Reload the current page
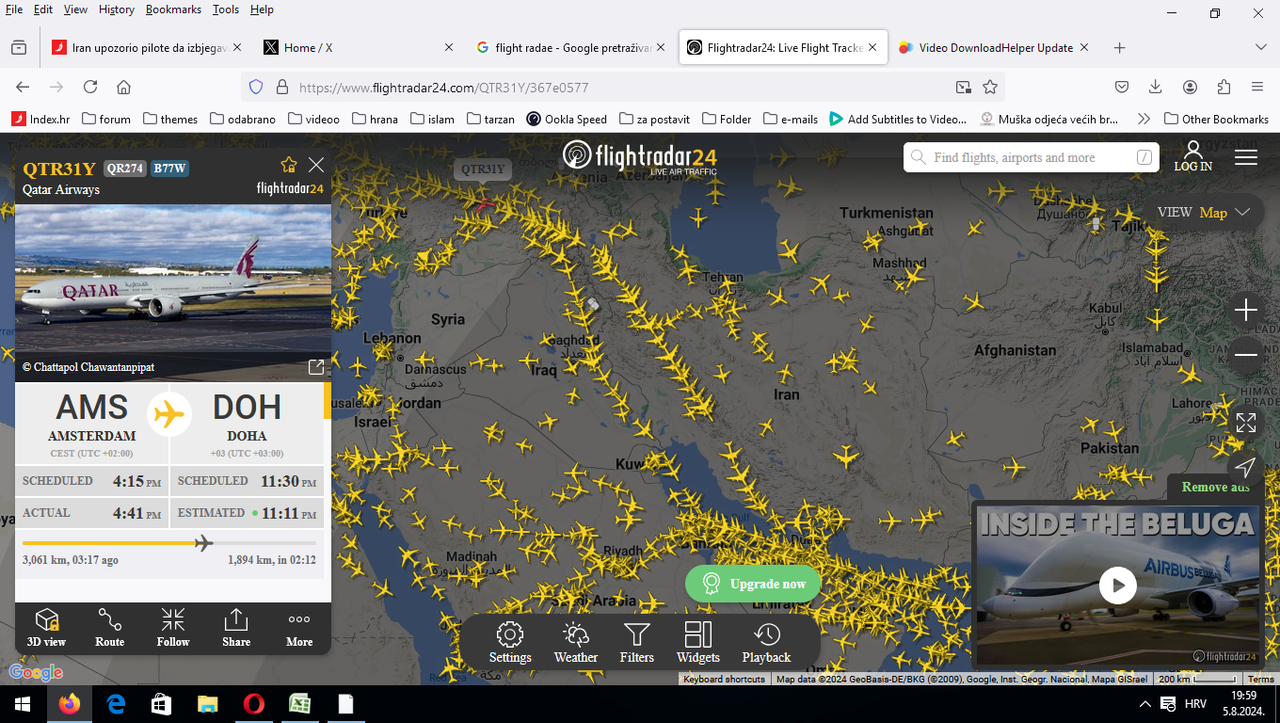 point(90,87)
